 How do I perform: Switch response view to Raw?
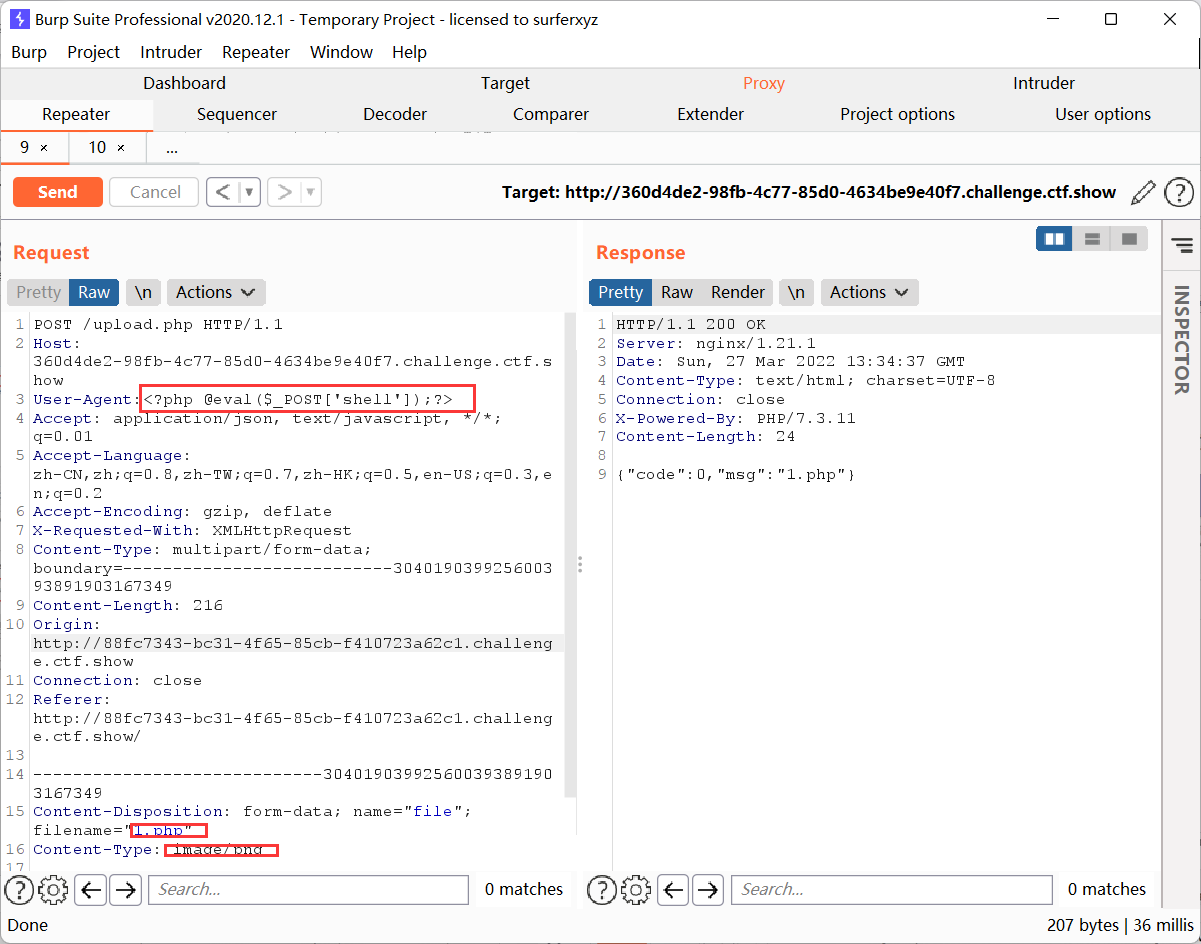click(x=677, y=292)
